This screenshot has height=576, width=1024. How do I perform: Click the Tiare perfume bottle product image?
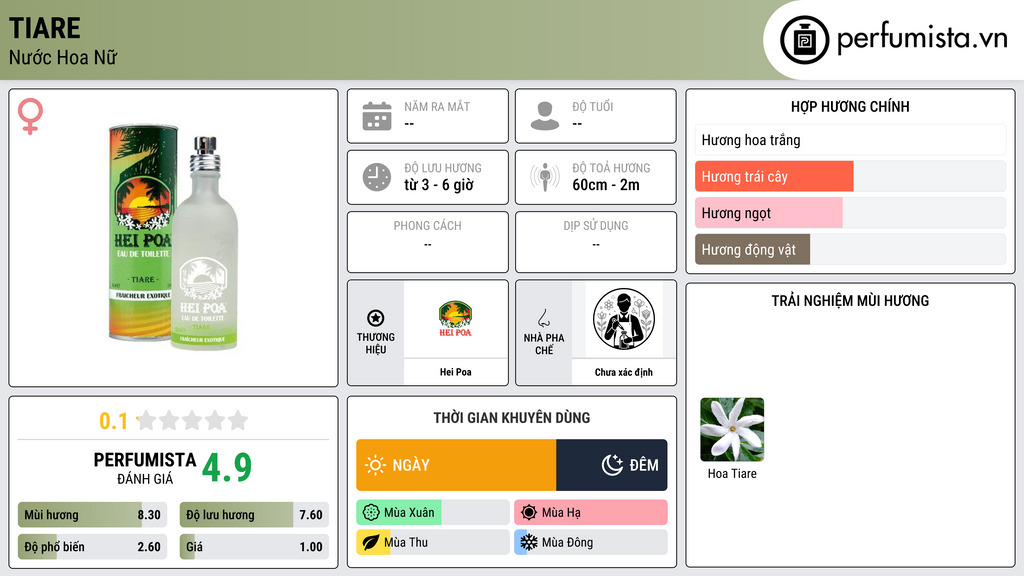point(173,237)
